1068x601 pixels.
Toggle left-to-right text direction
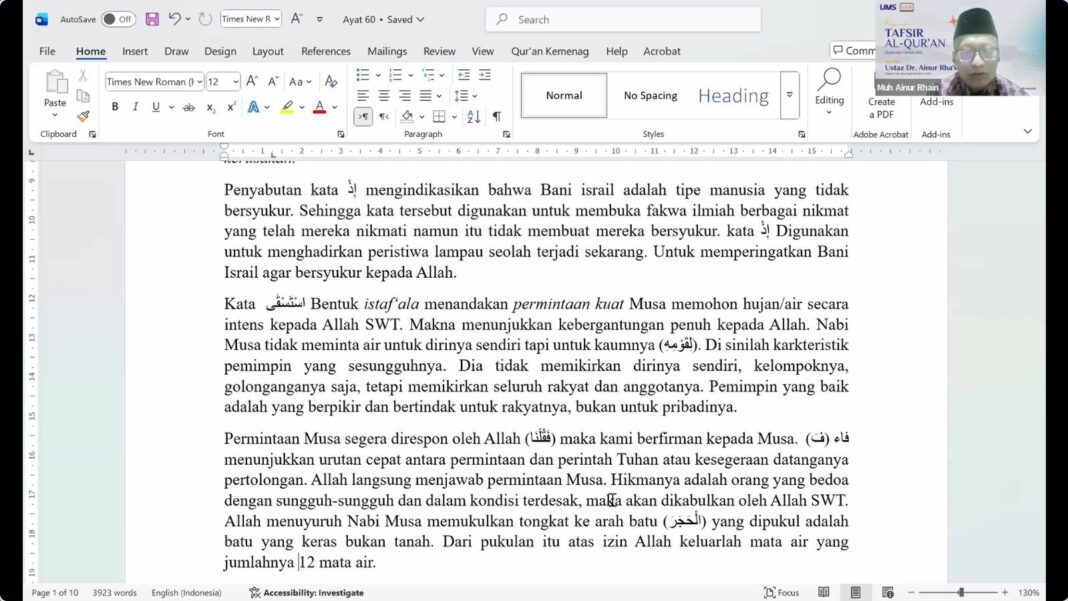pyautogui.click(x=363, y=117)
